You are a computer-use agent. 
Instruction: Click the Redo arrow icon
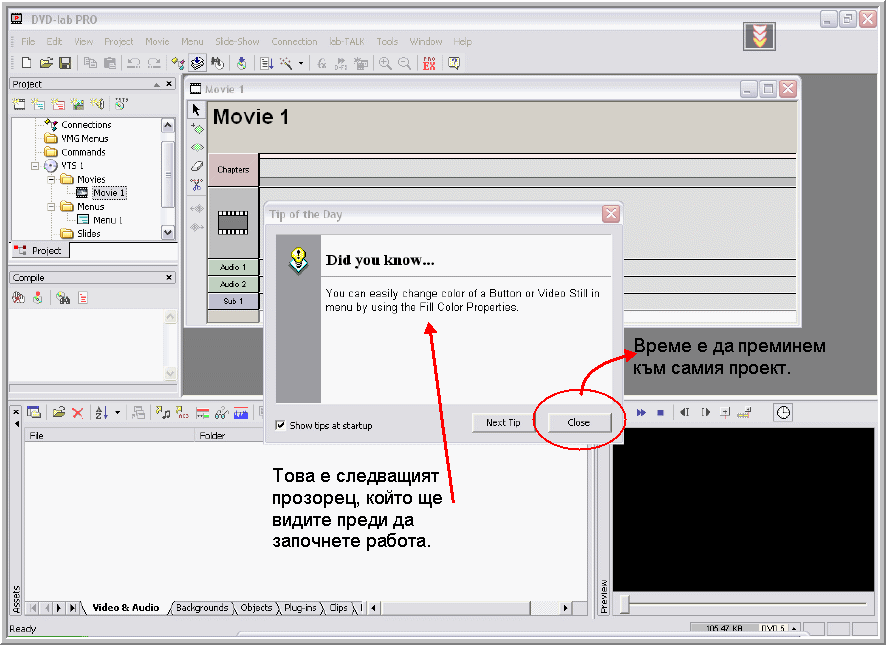pyautogui.click(x=154, y=63)
